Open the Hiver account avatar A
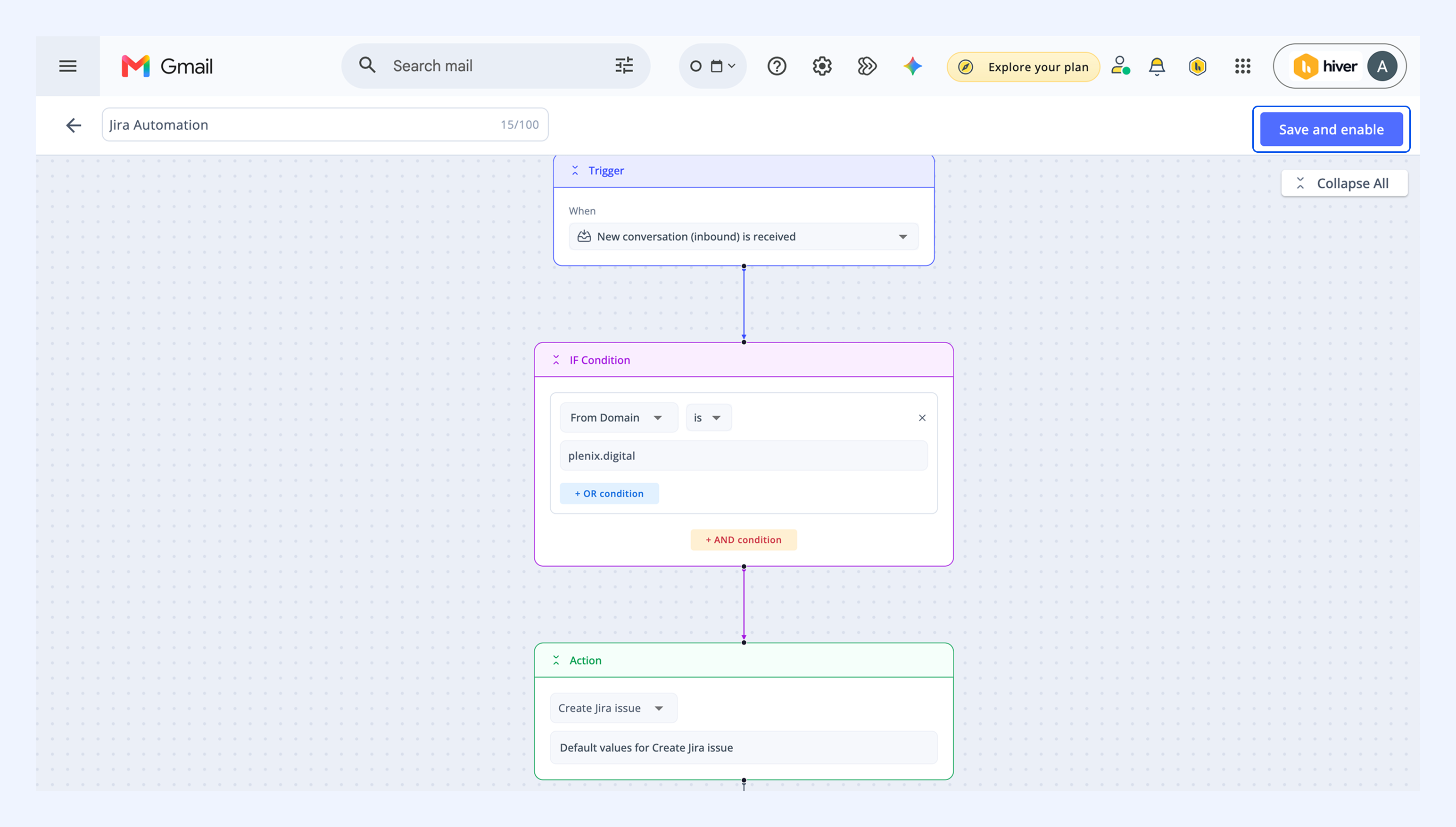 [x=1382, y=66]
